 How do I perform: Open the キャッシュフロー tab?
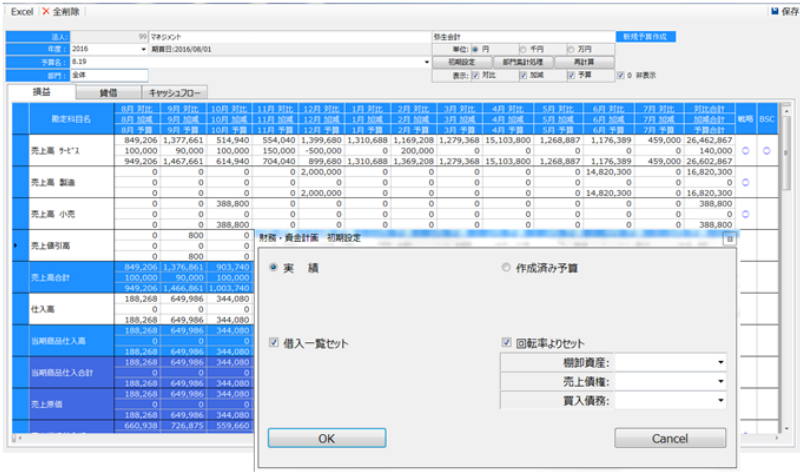(178, 93)
